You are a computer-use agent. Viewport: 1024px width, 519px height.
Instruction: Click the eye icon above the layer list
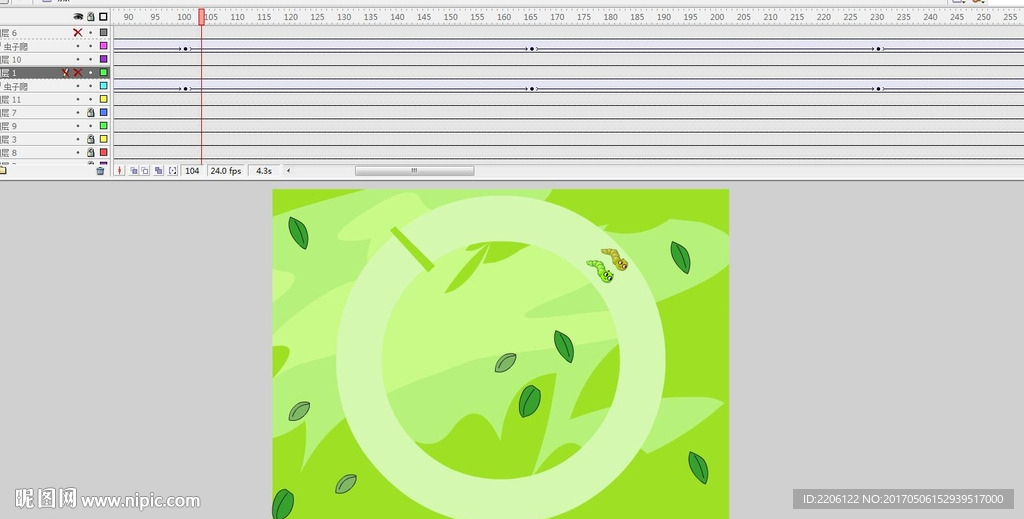pos(78,17)
